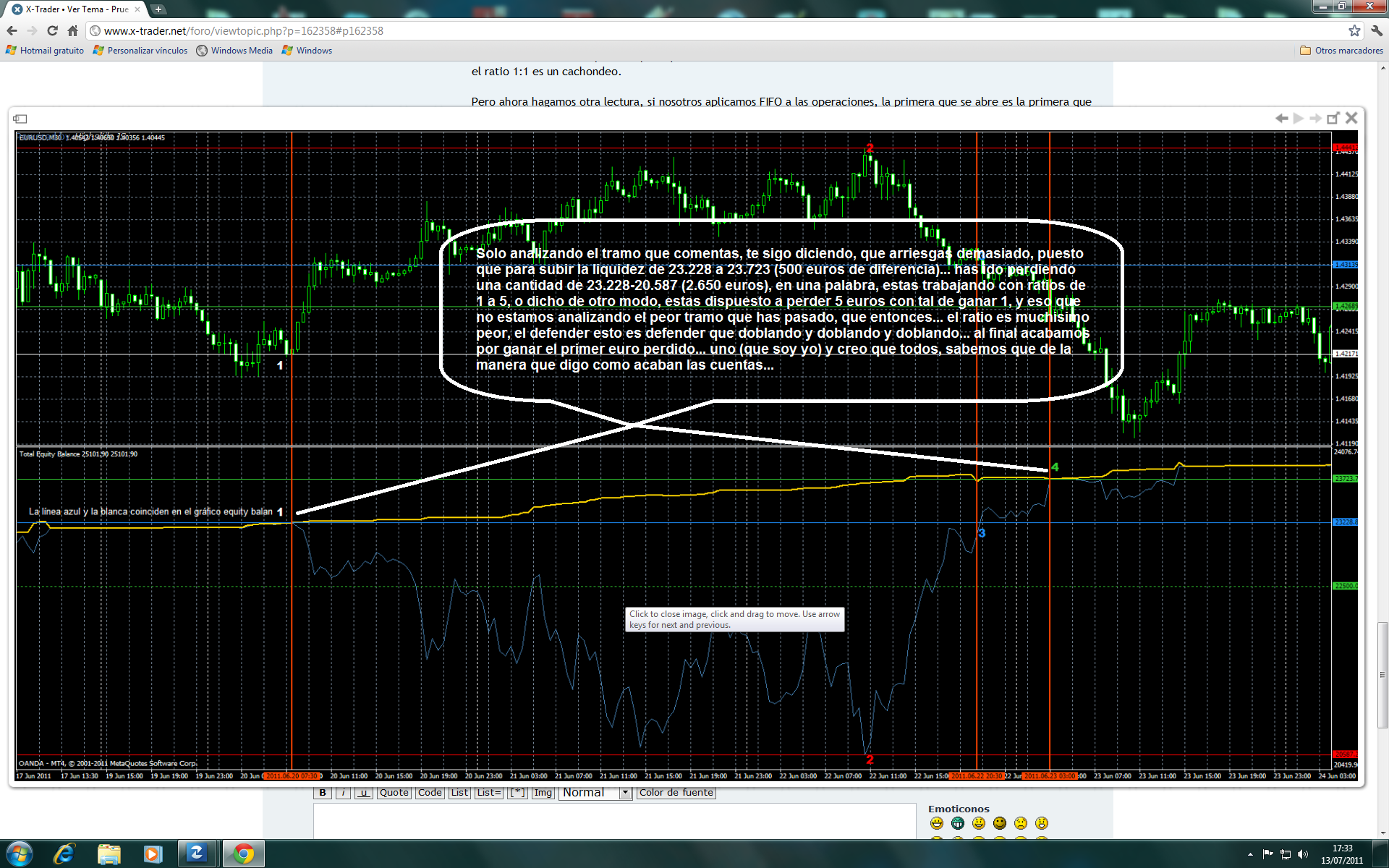1389x868 pixels.
Task: Toggle underline u formatting button
Action: 364,793
